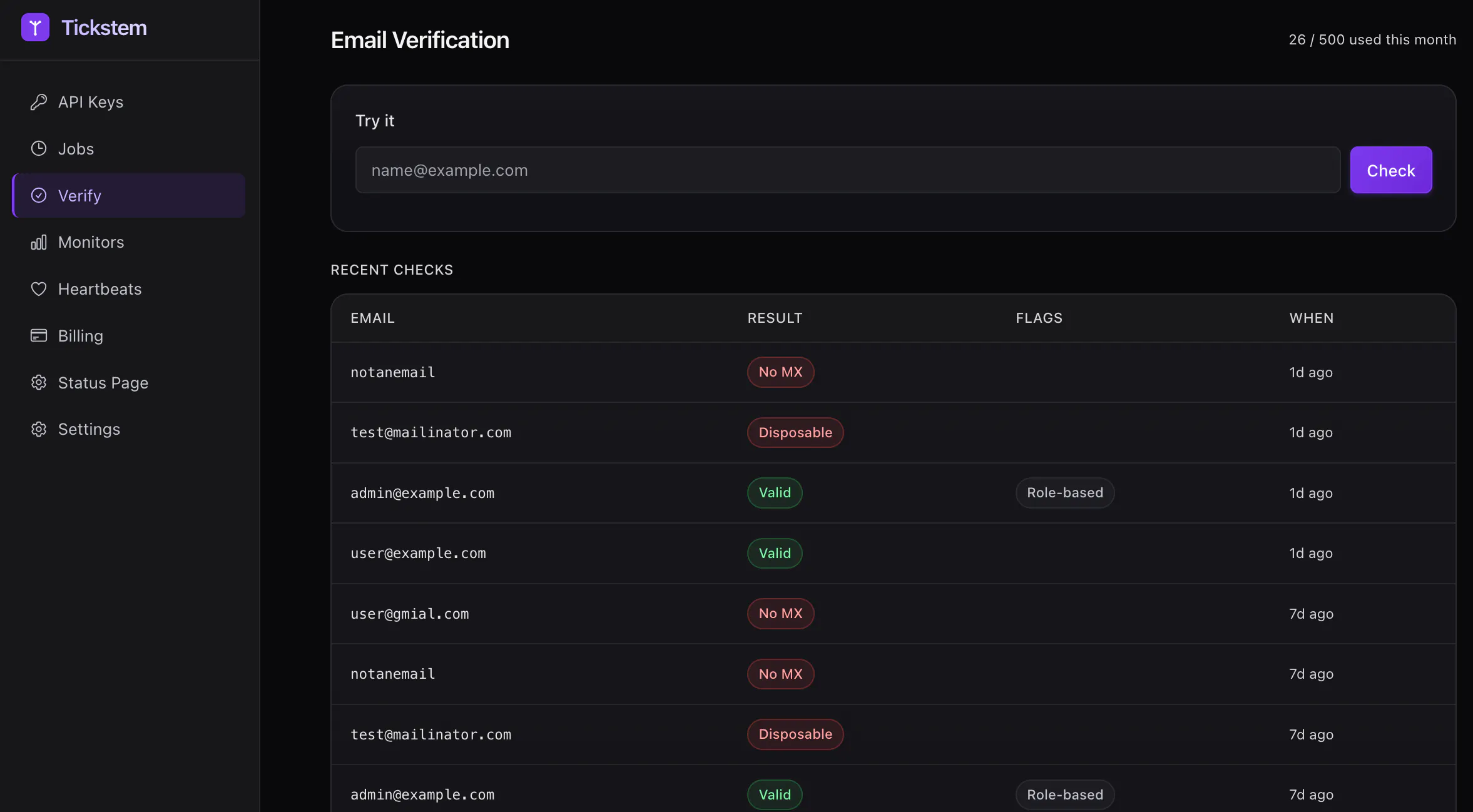The image size is (1473, 812).
Task: Click the Settings gear icon
Action: (39, 429)
